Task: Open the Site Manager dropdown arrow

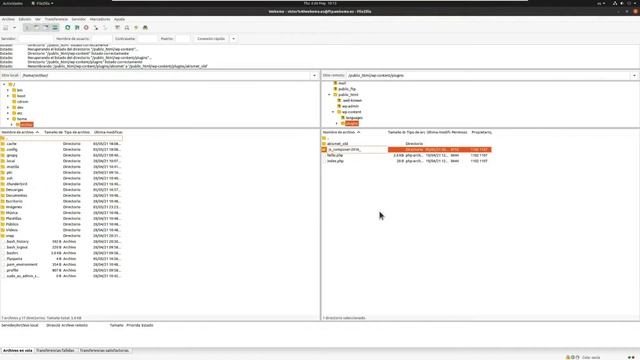Action: pos(14,28)
